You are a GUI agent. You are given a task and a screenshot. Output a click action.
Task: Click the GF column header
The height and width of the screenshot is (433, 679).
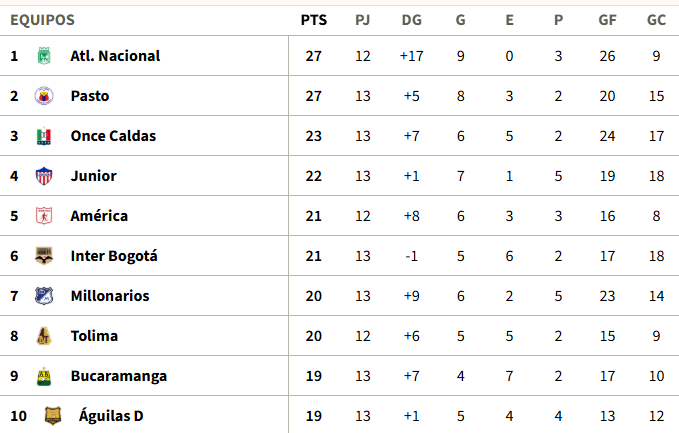pyautogui.click(x=607, y=19)
